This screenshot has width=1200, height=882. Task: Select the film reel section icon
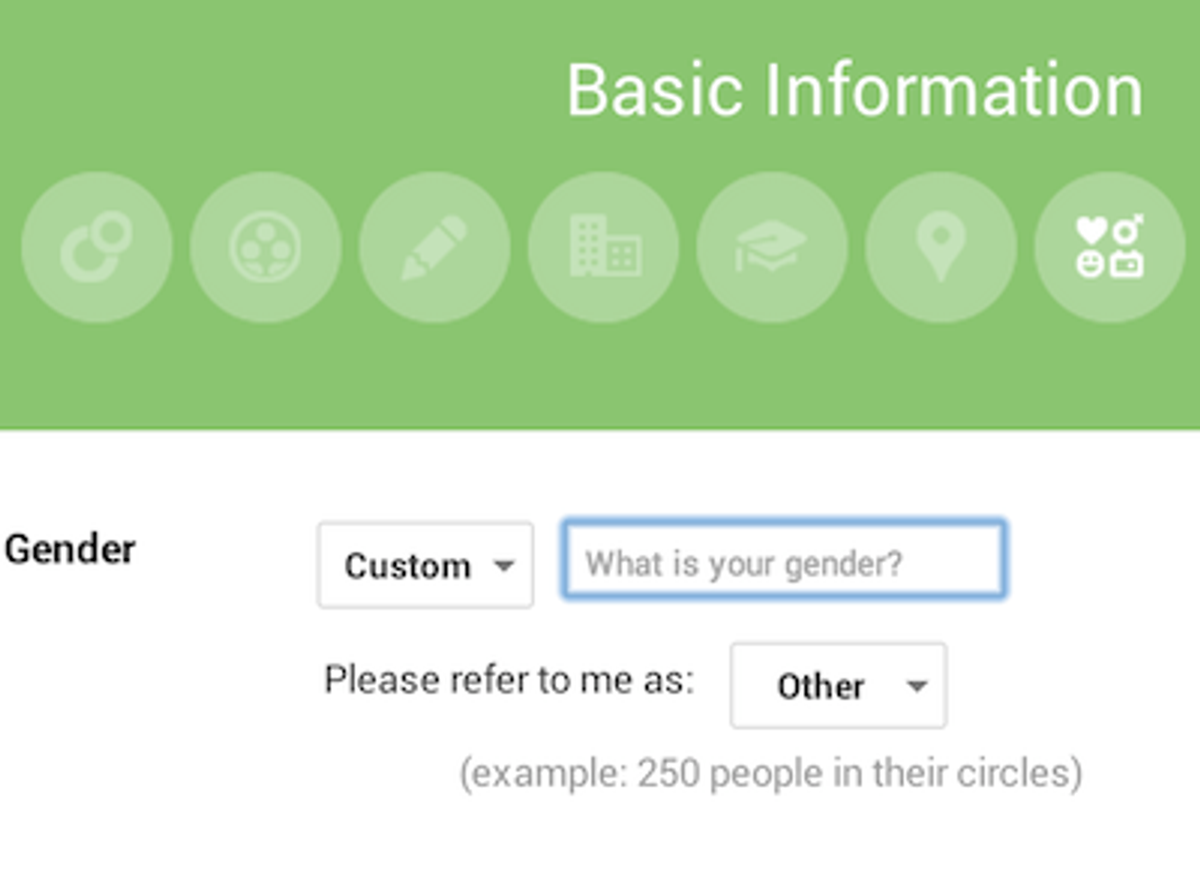265,247
